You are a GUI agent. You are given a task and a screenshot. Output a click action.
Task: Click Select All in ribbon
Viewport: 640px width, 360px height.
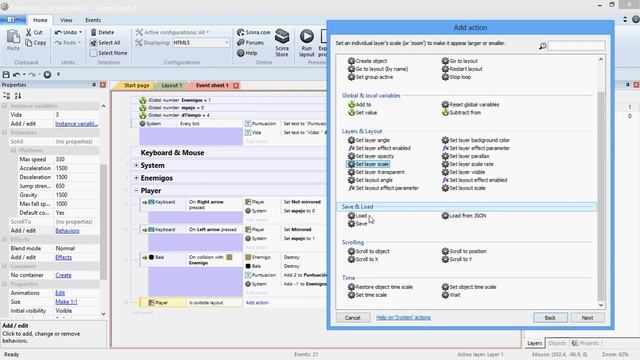pos(105,42)
